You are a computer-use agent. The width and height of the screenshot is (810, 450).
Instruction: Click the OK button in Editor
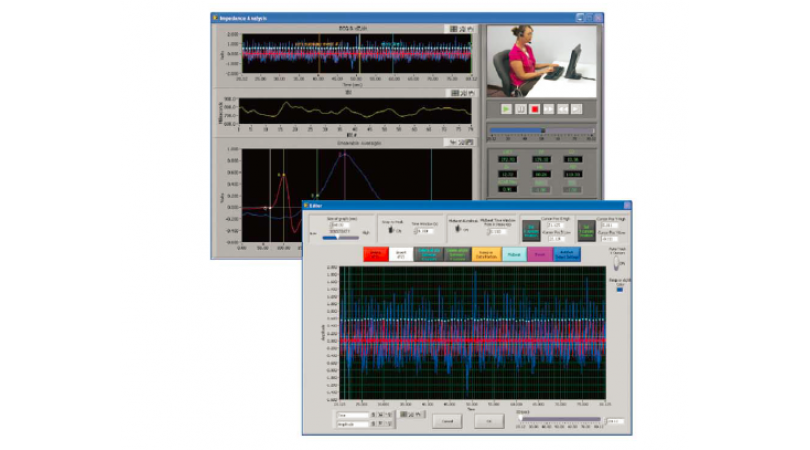click(489, 421)
